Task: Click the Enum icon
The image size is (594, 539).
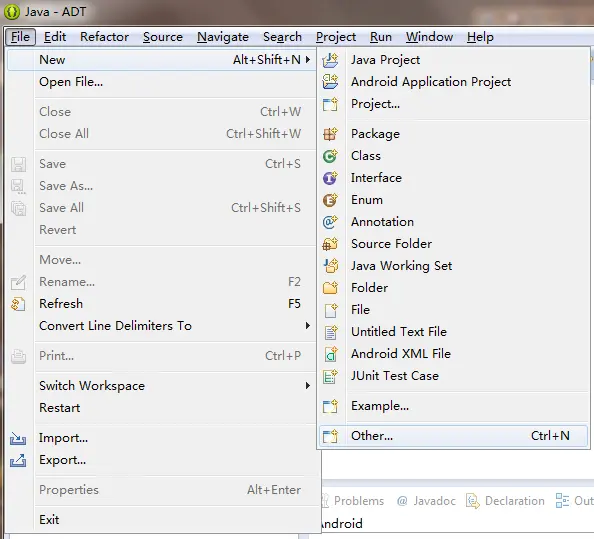Action: (x=330, y=200)
